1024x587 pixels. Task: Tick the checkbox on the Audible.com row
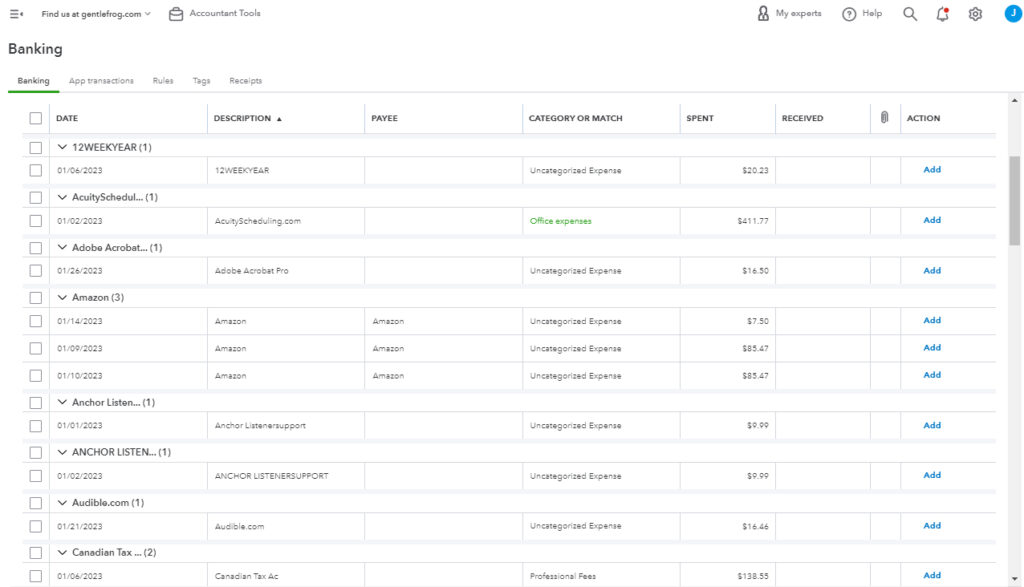36,525
